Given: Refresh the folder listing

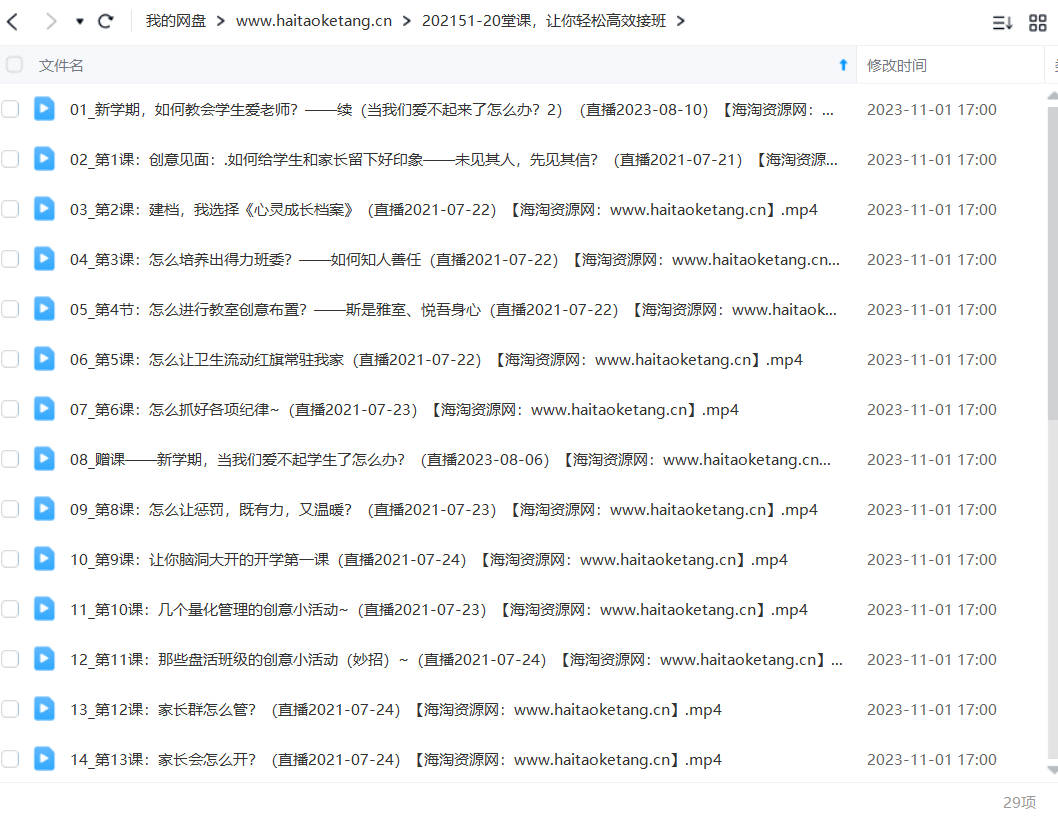Looking at the screenshot, I should [105, 22].
